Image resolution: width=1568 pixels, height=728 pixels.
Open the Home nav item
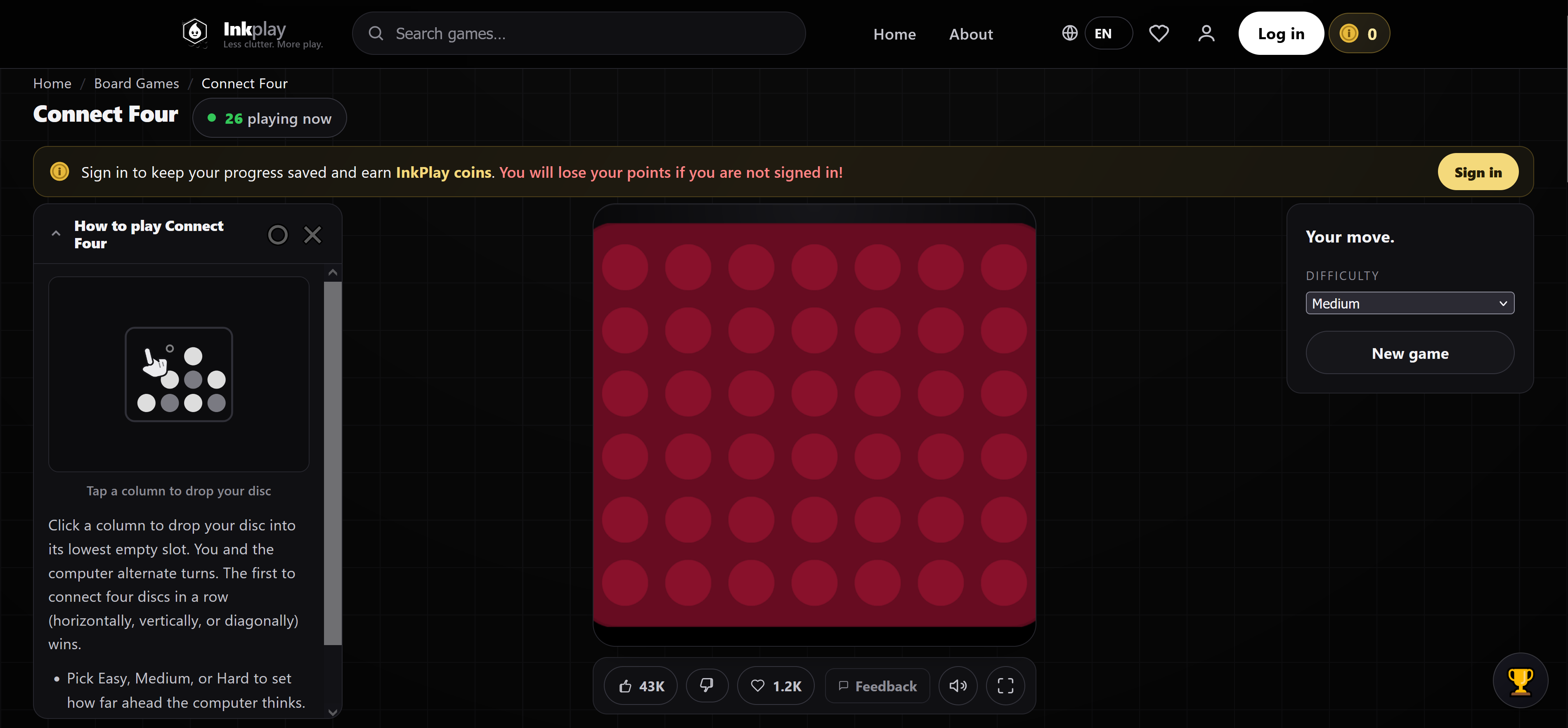pos(894,34)
